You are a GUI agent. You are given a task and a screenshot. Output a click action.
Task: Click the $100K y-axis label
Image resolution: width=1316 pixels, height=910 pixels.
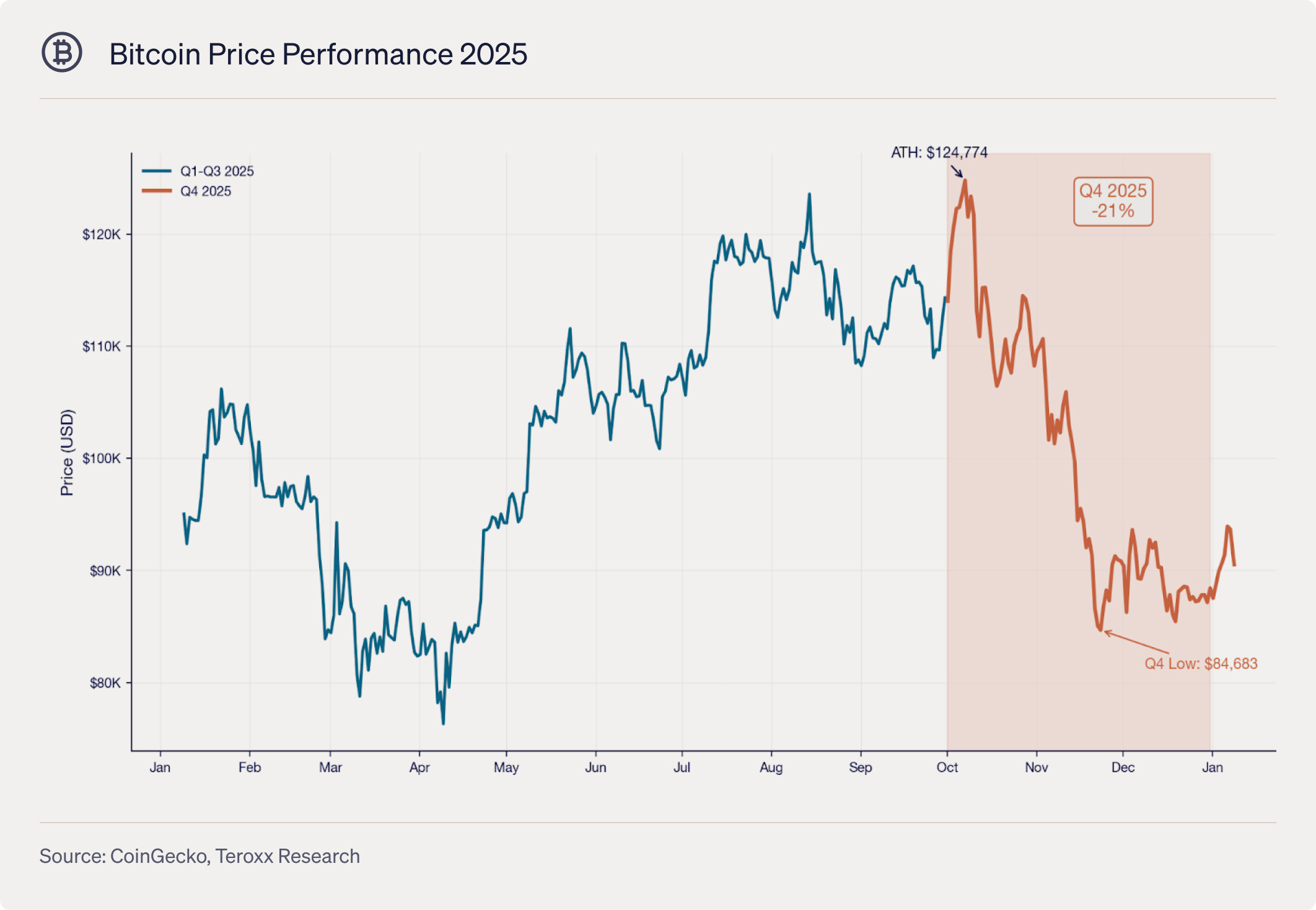(102, 459)
